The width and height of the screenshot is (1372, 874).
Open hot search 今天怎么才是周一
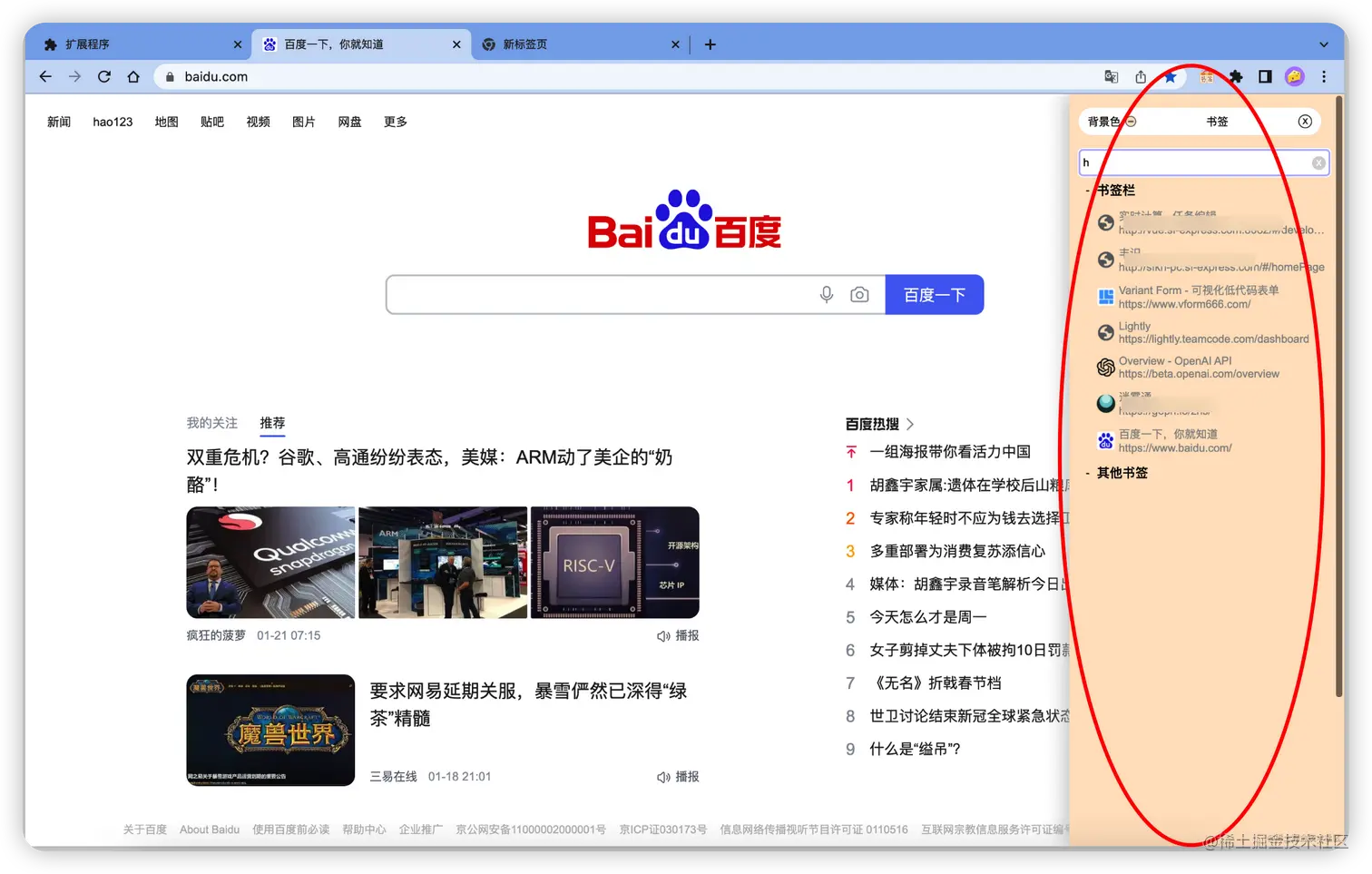click(928, 617)
